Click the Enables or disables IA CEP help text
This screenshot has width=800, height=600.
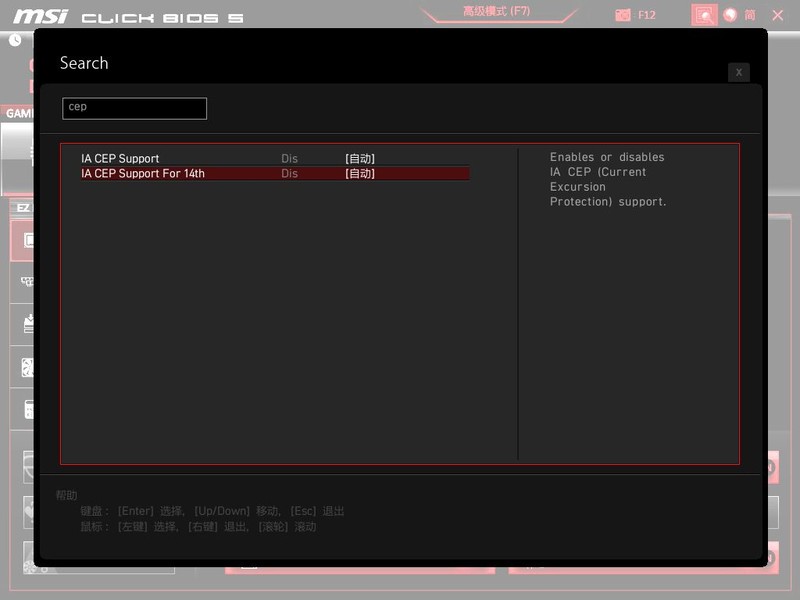point(608,179)
